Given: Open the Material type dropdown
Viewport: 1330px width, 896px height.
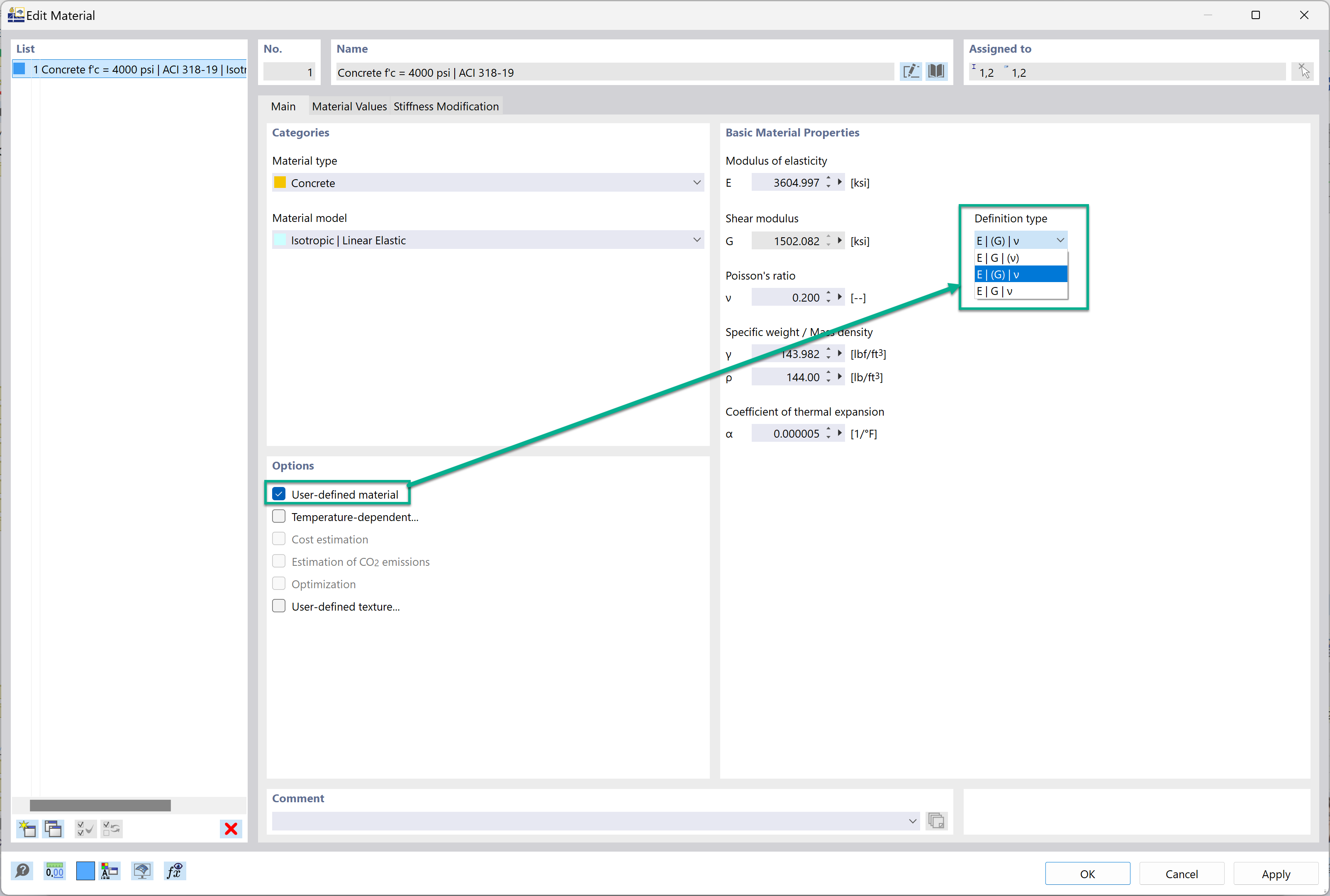Looking at the screenshot, I should (697, 182).
